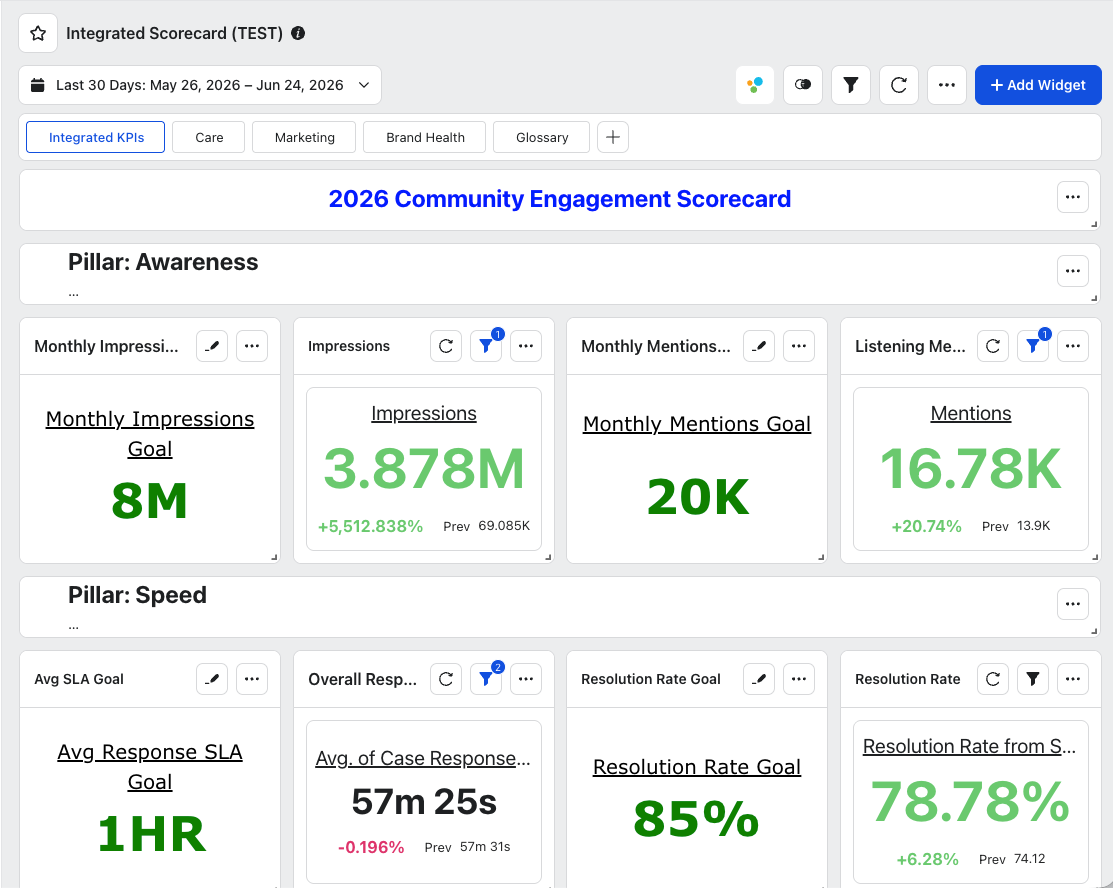Open more options on Impressions widget
Viewport: 1113px width, 888px height.
coord(526,346)
